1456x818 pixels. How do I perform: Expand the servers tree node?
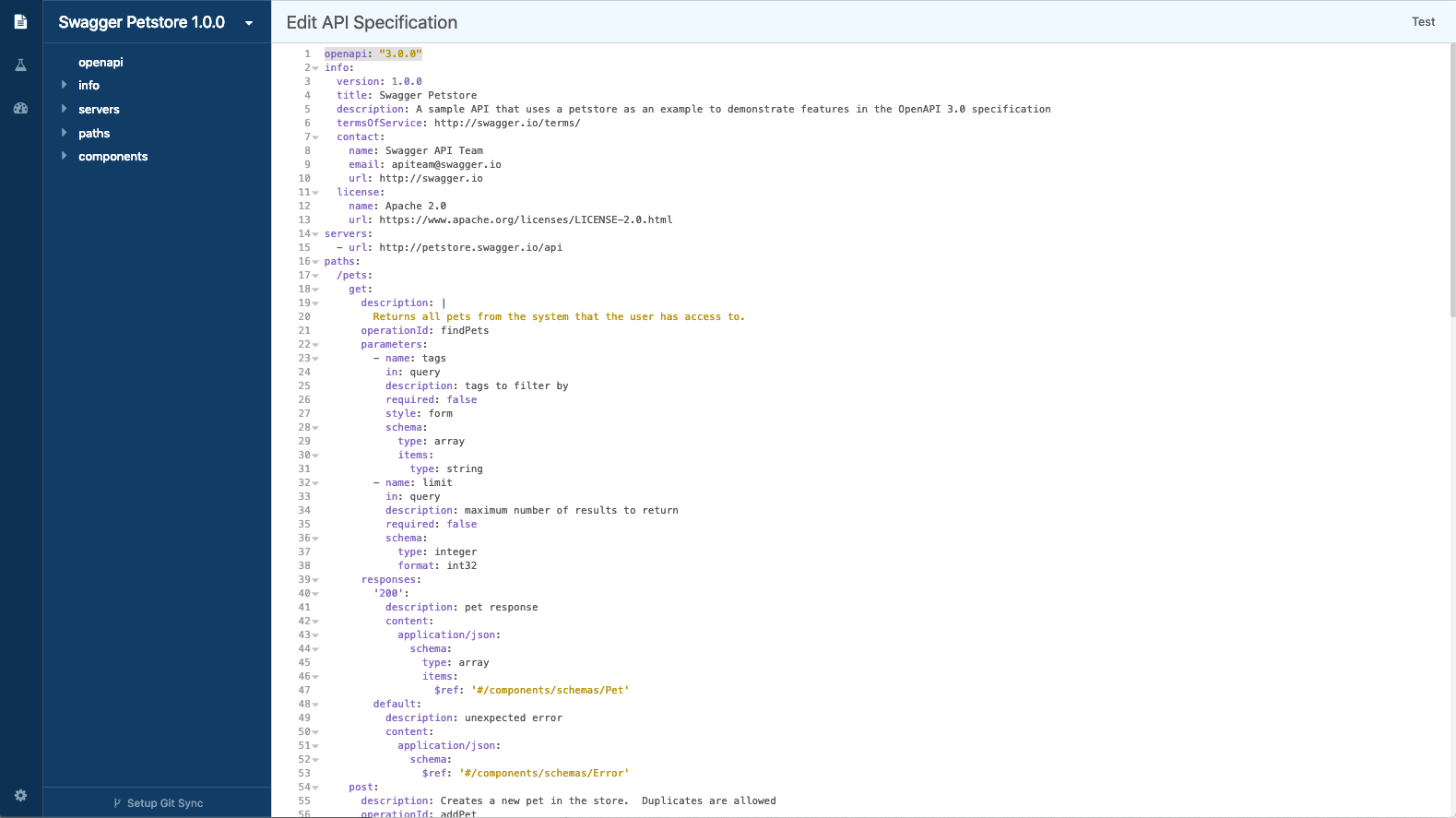click(x=64, y=109)
